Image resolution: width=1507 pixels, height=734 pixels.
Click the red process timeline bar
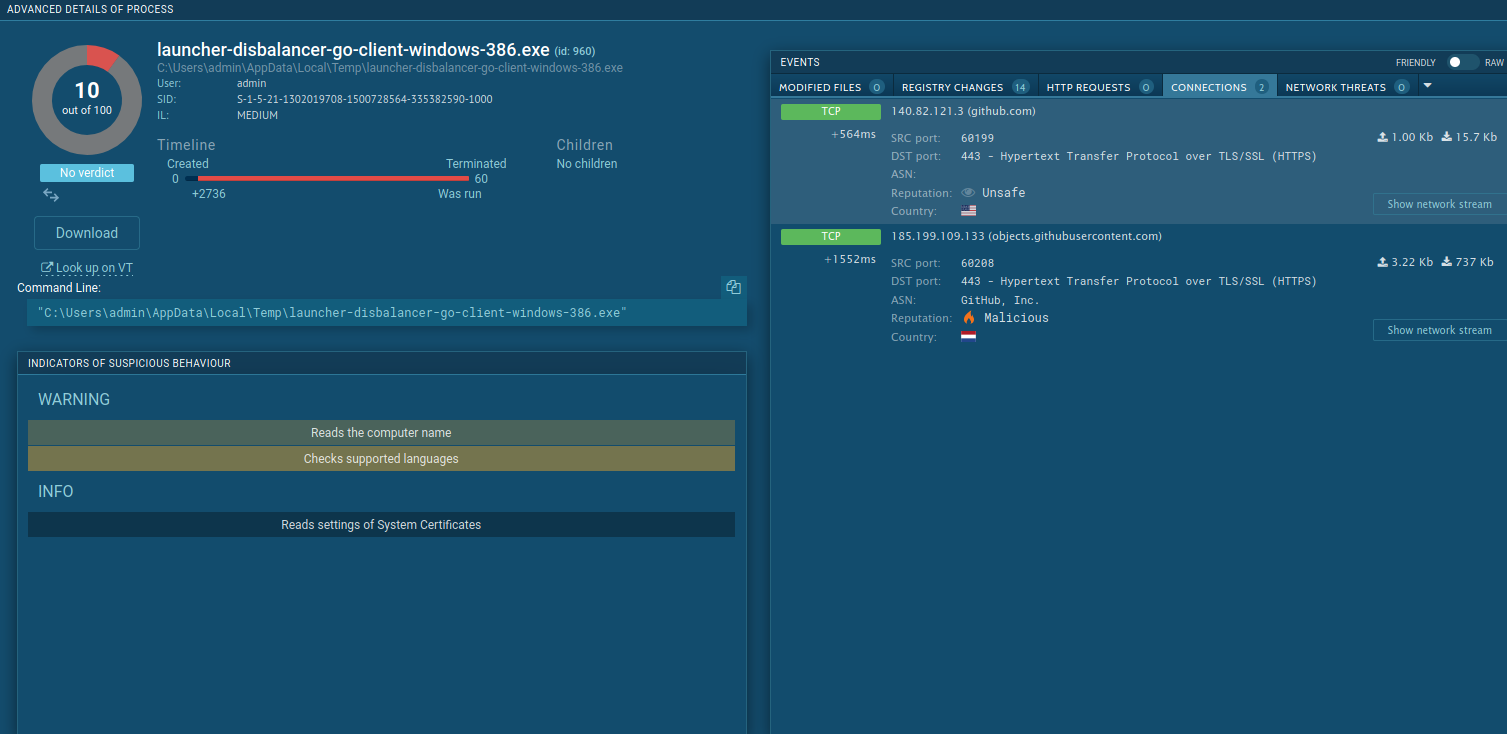click(x=332, y=179)
